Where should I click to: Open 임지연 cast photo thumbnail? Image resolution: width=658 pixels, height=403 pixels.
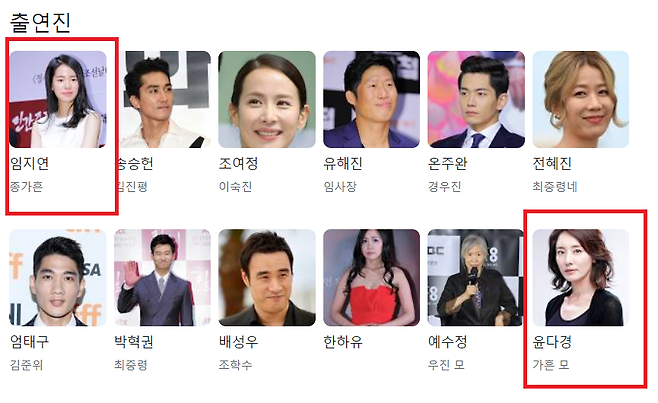click(58, 99)
